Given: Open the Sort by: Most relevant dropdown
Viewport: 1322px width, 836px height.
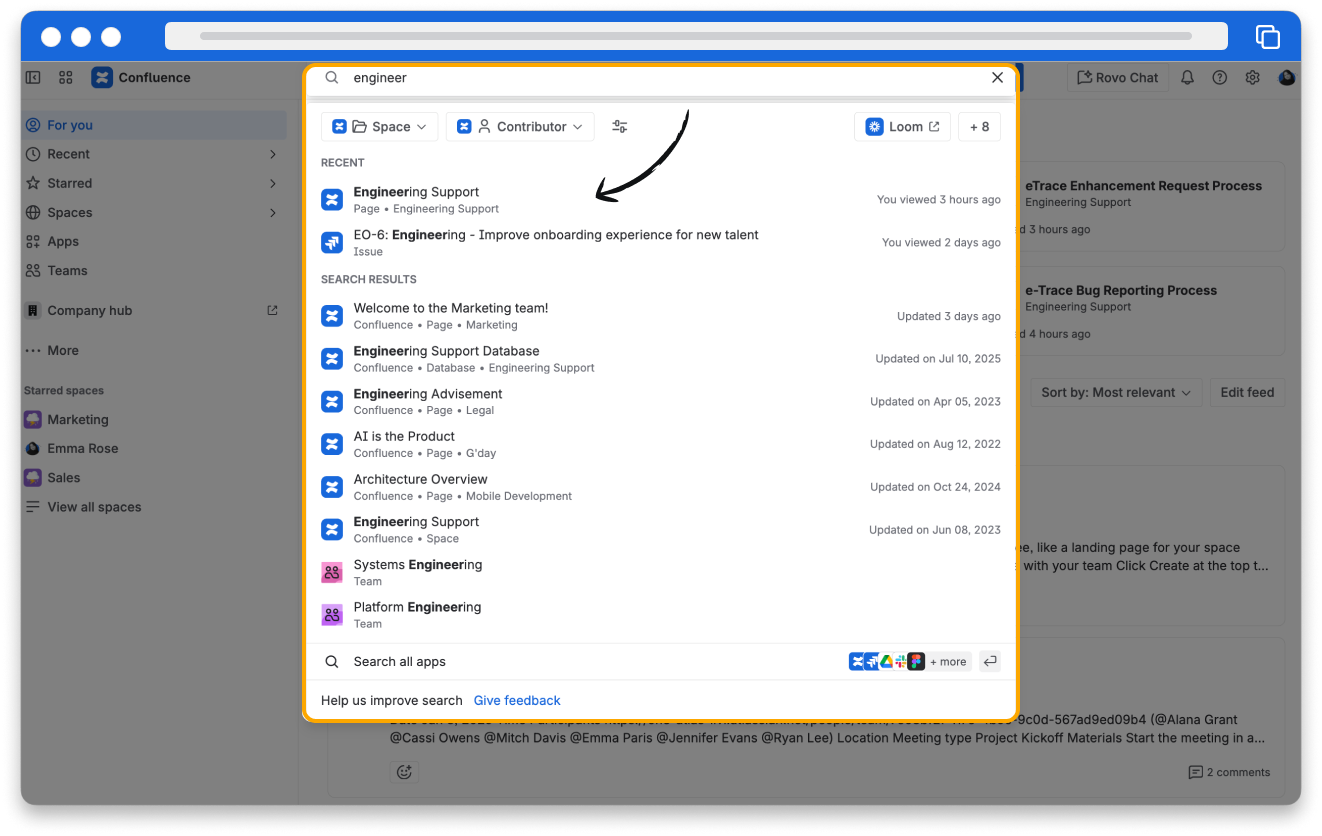Looking at the screenshot, I should pos(1116,392).
